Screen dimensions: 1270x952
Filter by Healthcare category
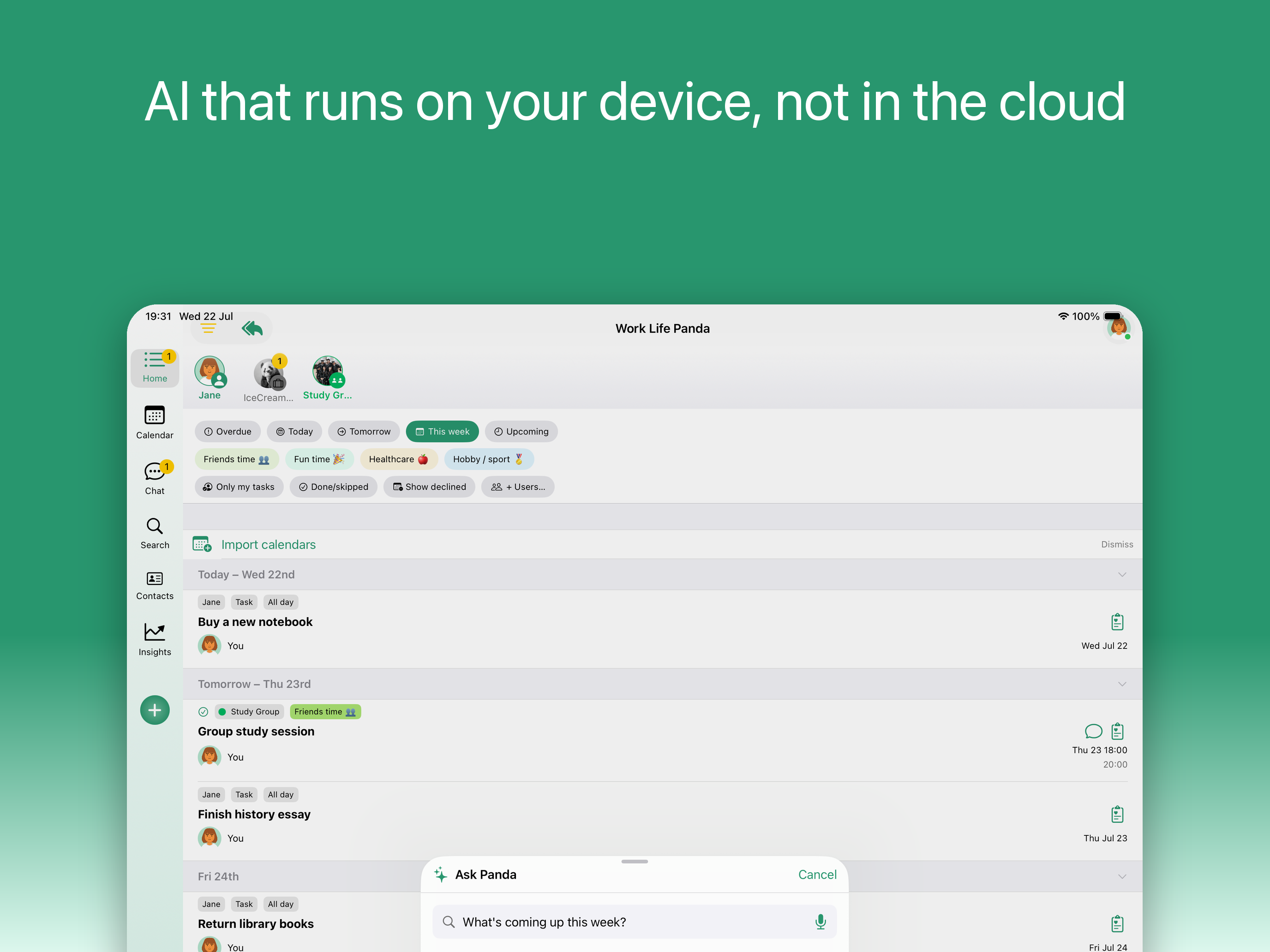398,459
